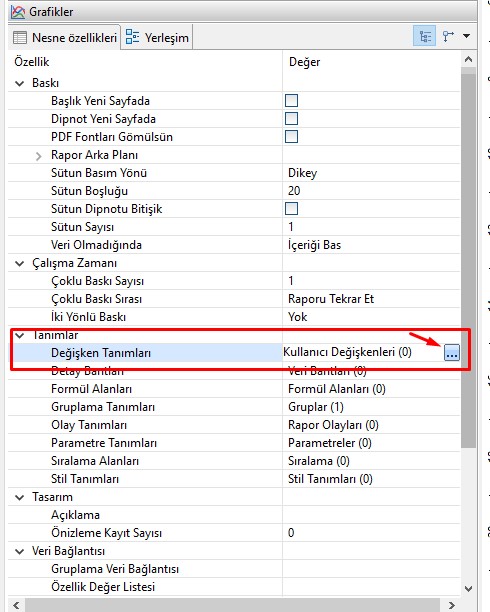Click the Nesne özellikleri table icon
Image resolution: width=490 pixels, height=612 pixels.
pyautogui.click(x=20, y=38)
